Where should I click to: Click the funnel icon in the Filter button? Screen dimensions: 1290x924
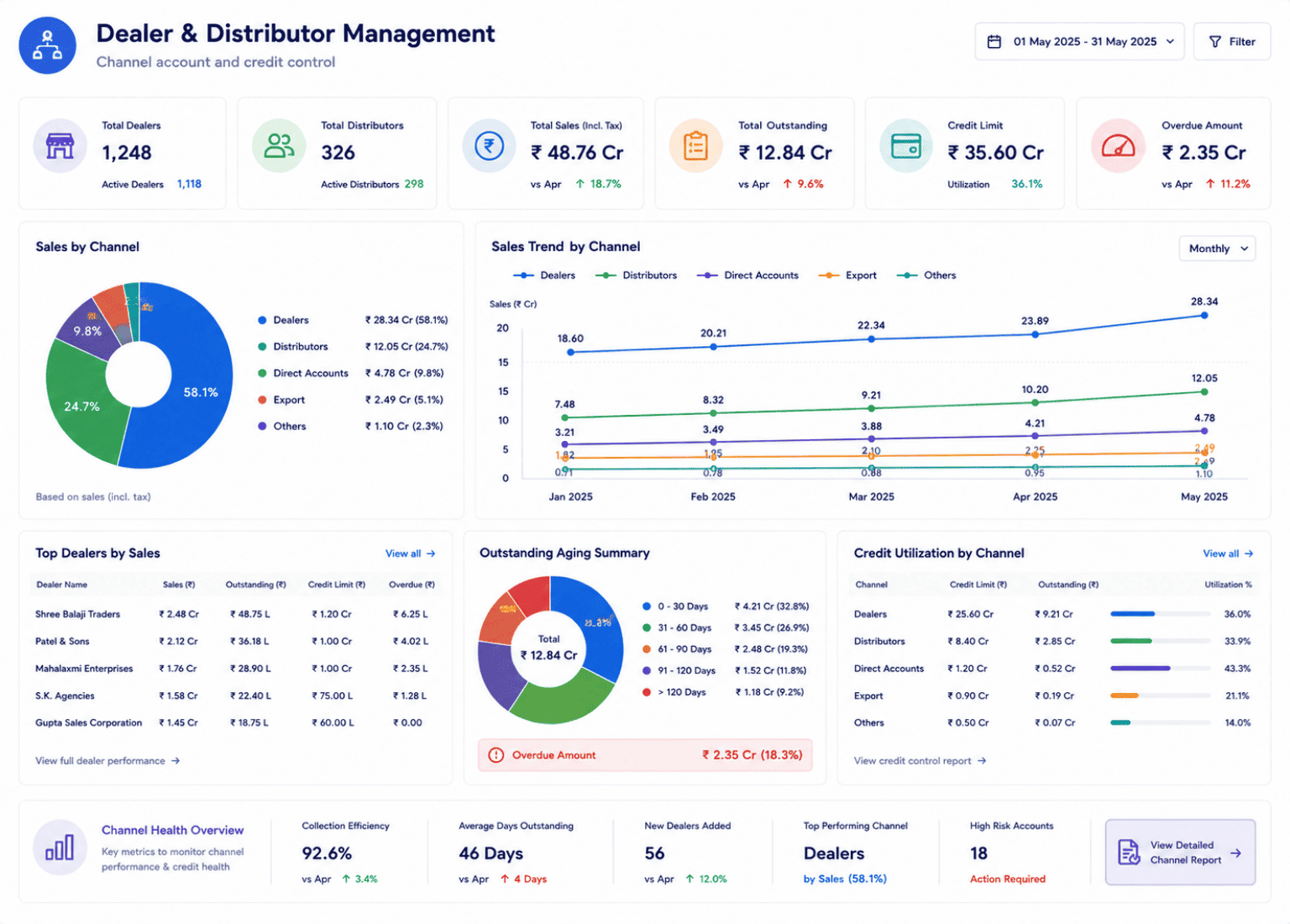point(1214,41)
